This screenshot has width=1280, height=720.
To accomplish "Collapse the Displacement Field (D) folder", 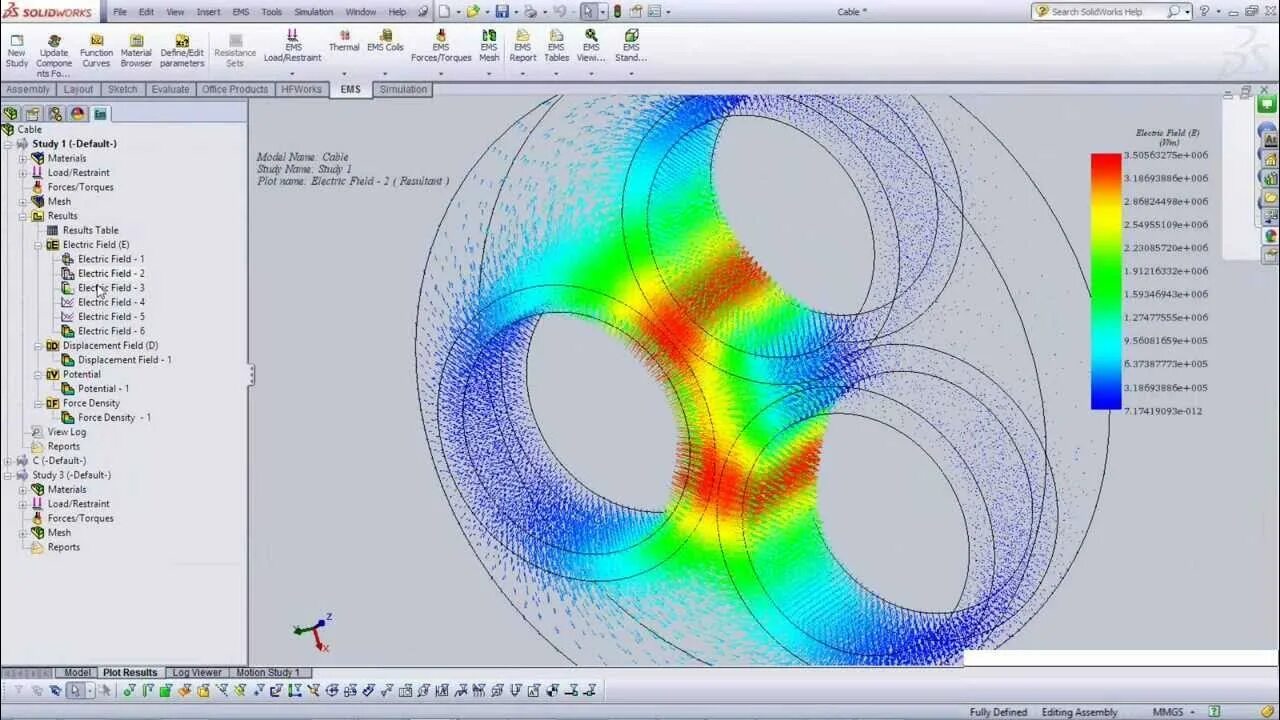I will [x=38, y=345].
